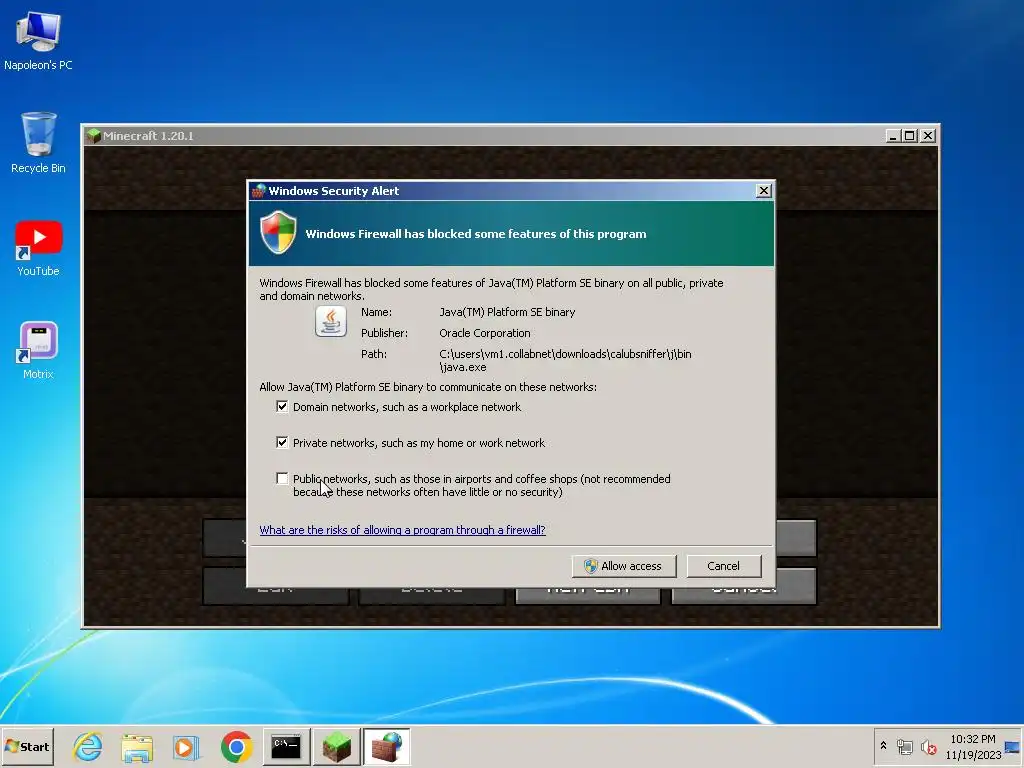
Task: Open the firewall risks help link
Action: pos(402,530)
